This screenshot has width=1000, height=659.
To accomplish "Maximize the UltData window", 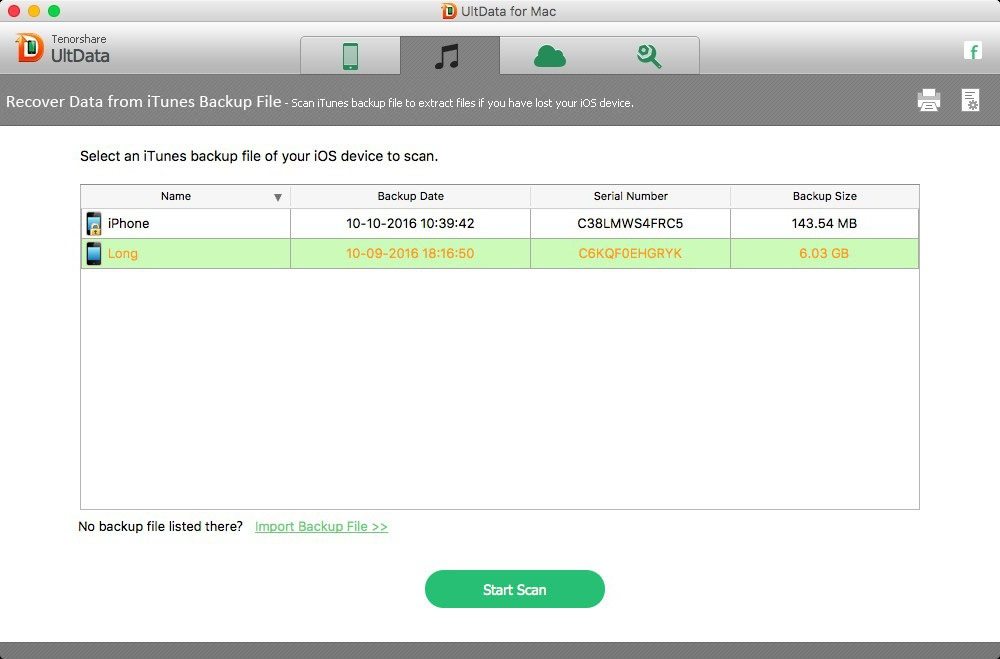I will coord(54,11).
